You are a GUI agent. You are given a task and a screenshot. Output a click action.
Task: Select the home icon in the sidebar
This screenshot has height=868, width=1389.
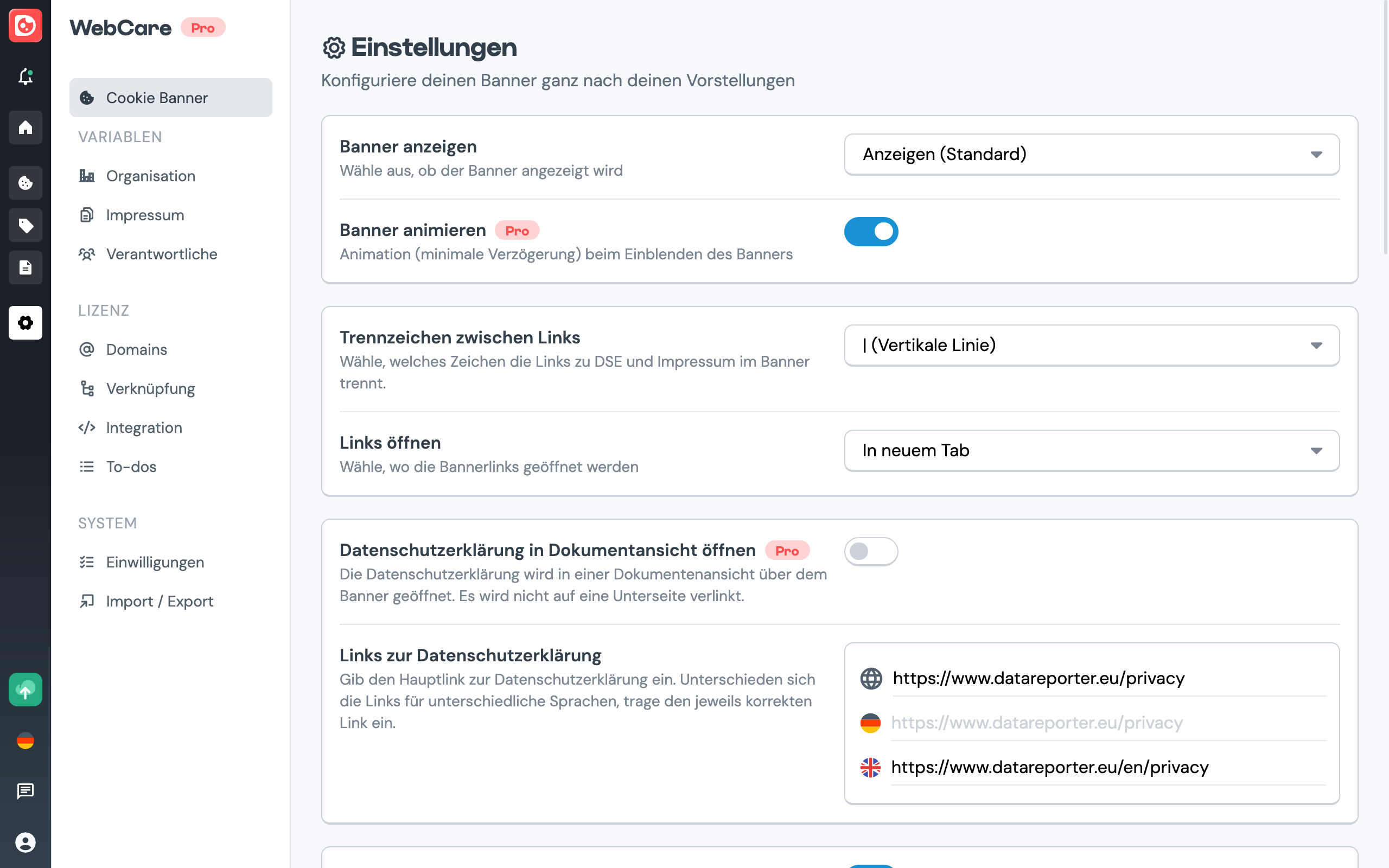[x=26, y=127]
